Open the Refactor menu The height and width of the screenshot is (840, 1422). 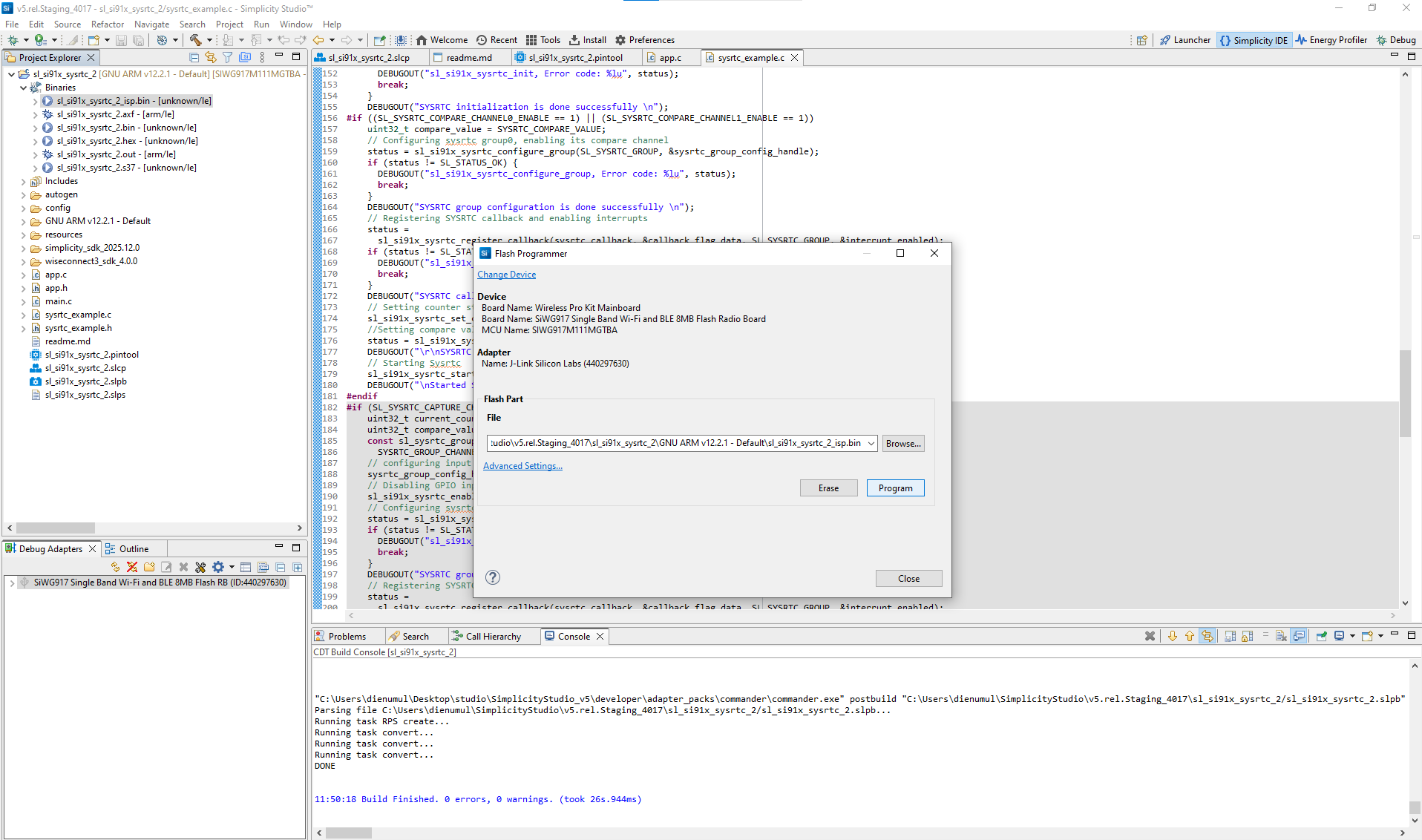pos(107,24)
